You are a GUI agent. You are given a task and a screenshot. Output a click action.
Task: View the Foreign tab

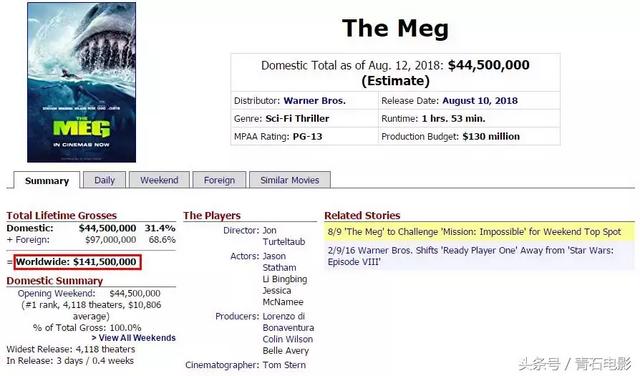pos(219,180)
